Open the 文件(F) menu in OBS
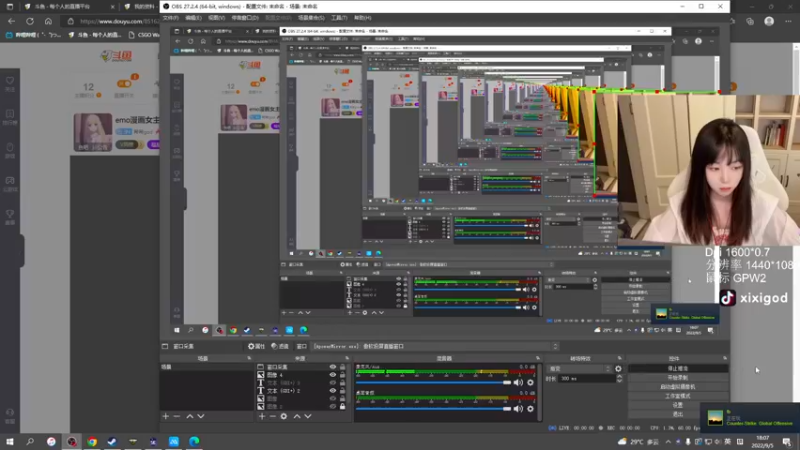 pos(170,18)
